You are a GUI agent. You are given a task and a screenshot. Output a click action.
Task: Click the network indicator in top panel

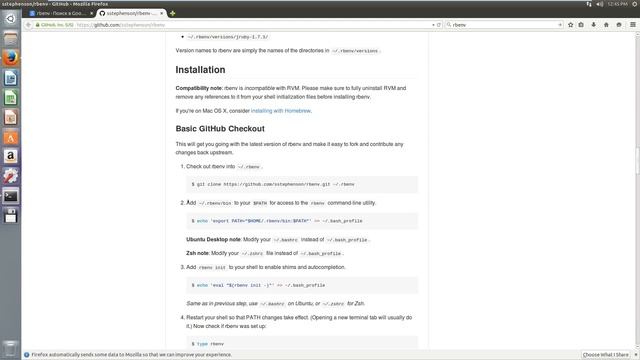[x=589, y=4]
